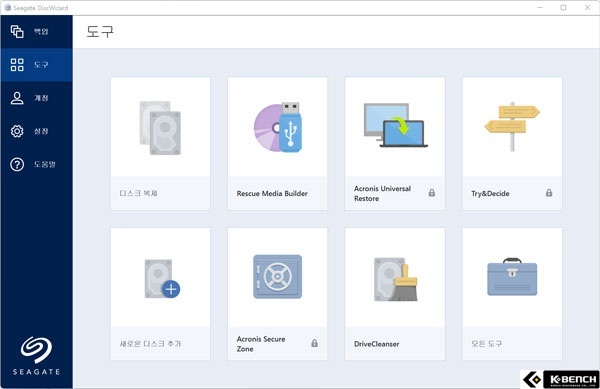Click the 디스크 복제 card label
Image resolution: width=600 pixels, height=389 pixels.
coord(138,194)
